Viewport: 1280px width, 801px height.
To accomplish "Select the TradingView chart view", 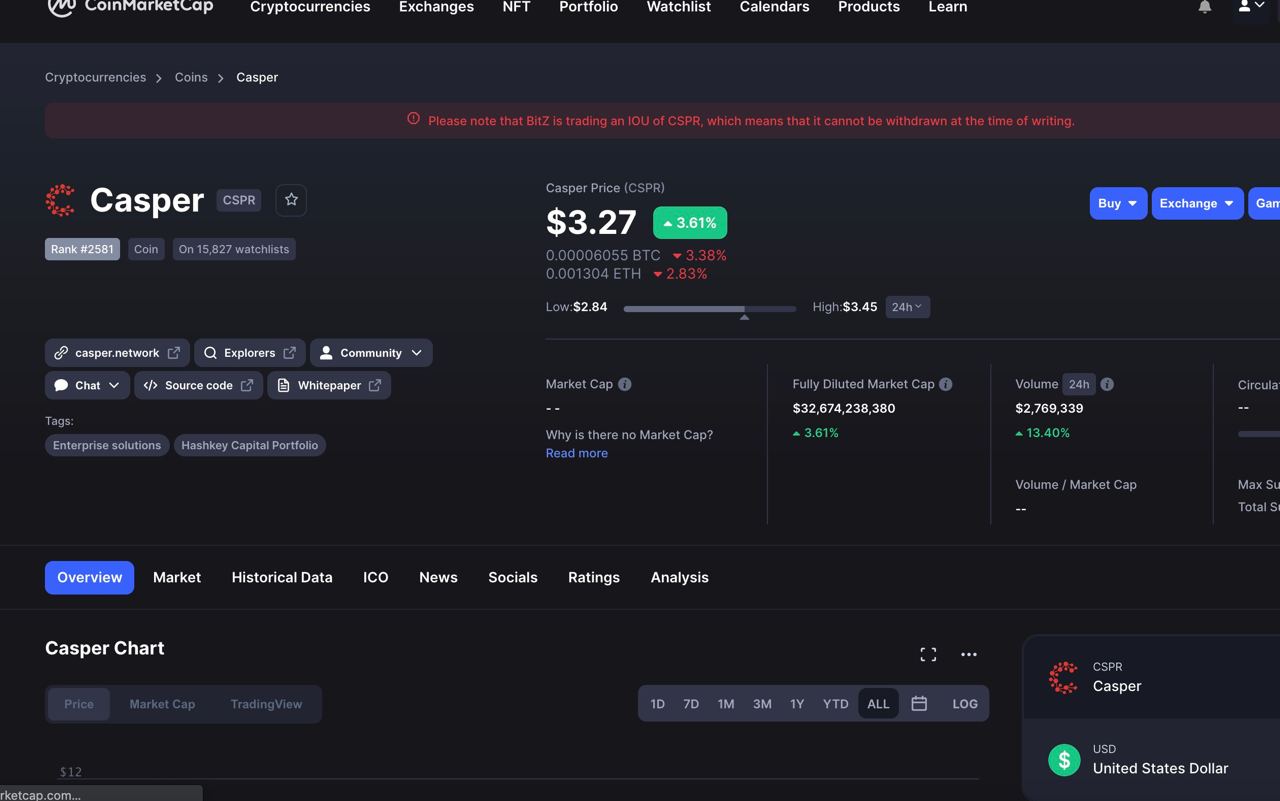I will (x=266, y=704).
